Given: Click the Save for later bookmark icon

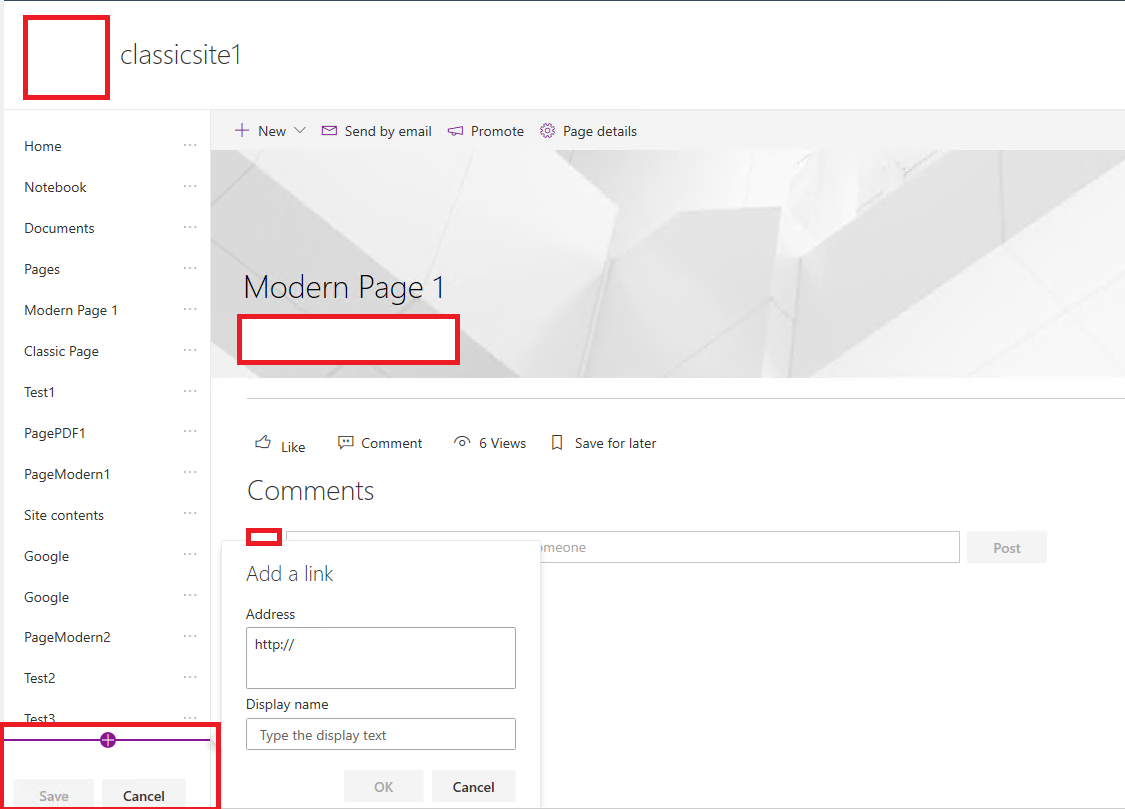Looking at the screenshot, I should (557, 443).
